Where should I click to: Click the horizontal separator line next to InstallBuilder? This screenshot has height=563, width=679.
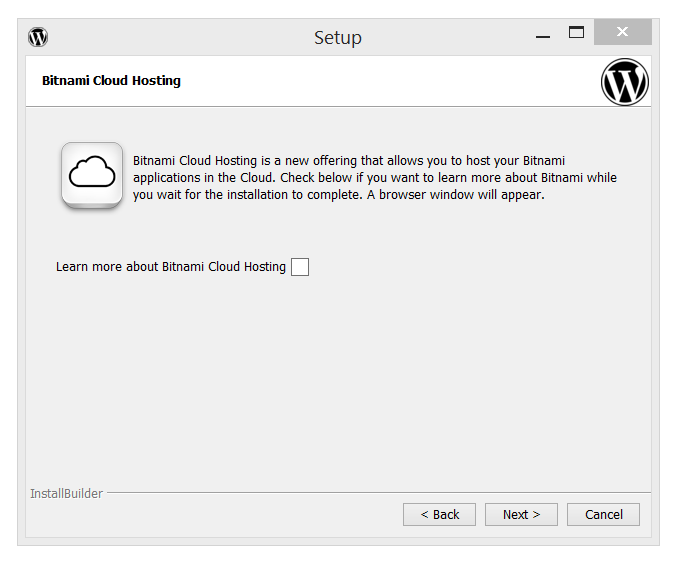click(x=378, y=492)
